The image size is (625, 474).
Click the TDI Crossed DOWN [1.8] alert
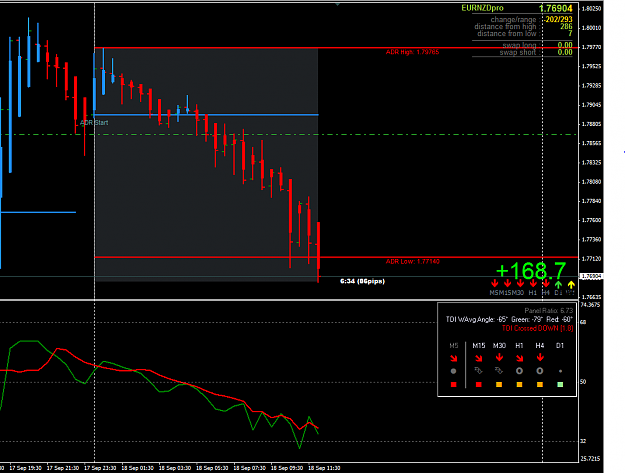[x=537, y=328]
